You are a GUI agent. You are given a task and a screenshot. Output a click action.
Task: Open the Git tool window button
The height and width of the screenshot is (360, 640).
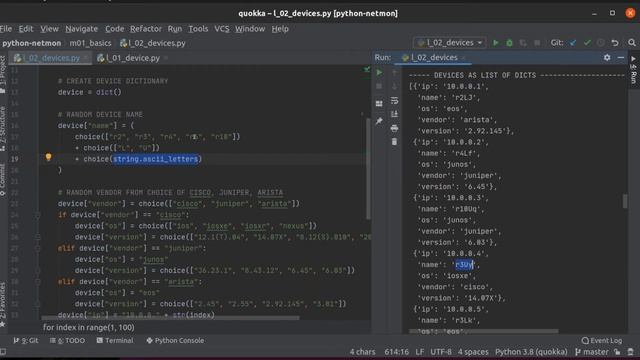pos(26,340)
